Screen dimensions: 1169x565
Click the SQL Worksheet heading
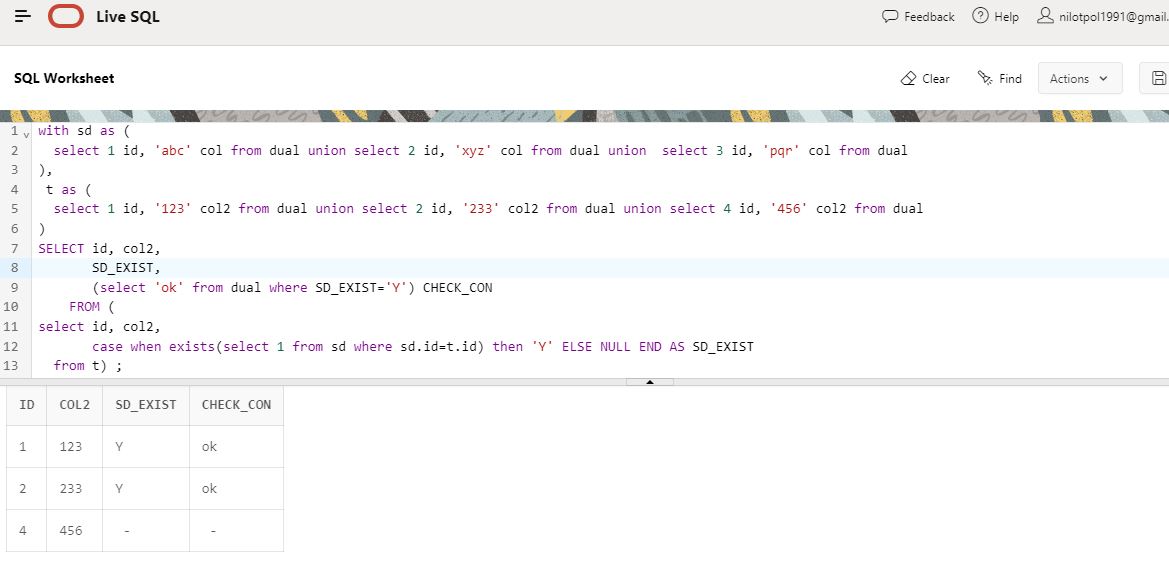click(x=64, y=78)
